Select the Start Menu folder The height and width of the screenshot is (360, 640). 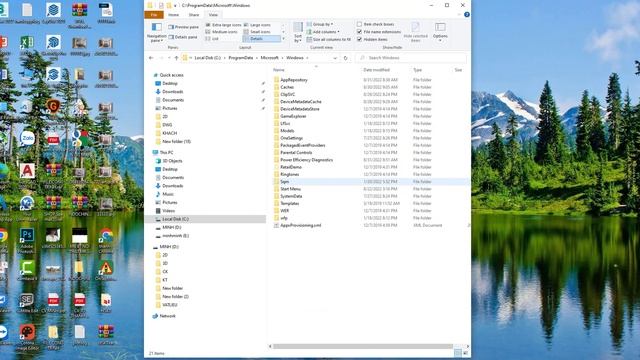[290, 189]
